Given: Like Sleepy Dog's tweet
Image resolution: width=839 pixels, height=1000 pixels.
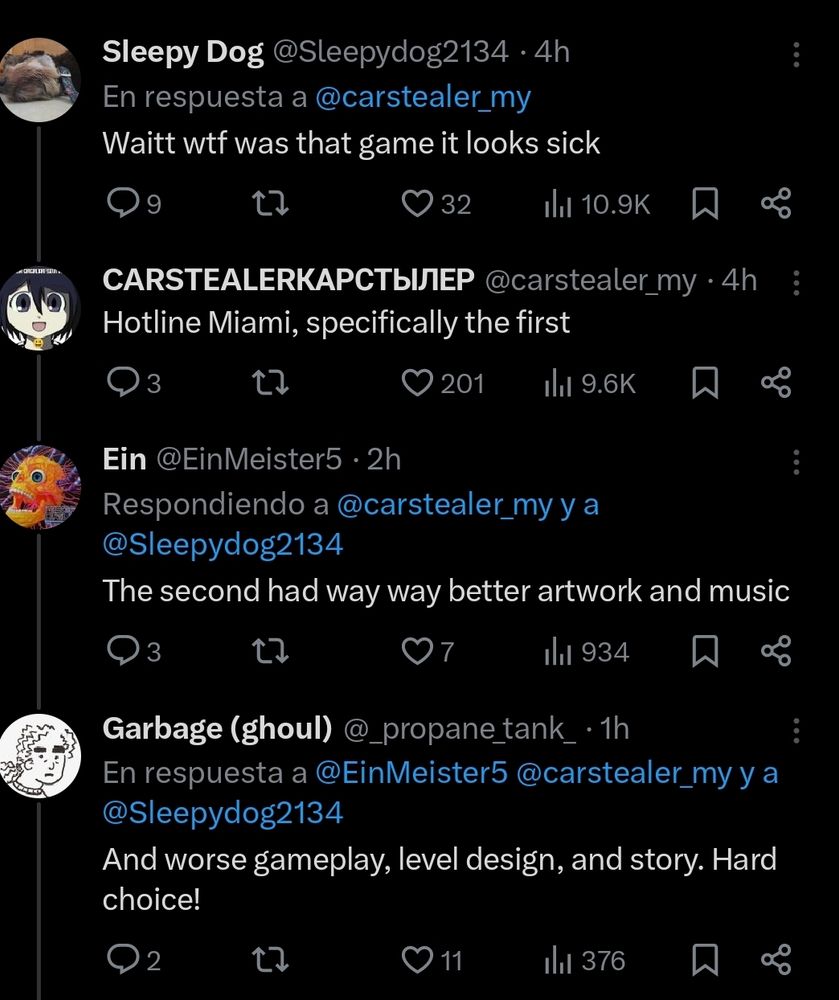Looking at the screenshot, I should point(436,204).
